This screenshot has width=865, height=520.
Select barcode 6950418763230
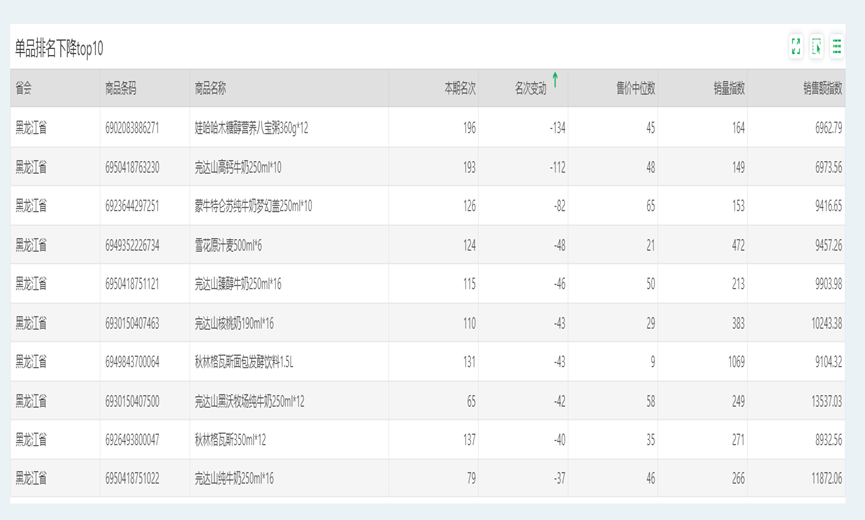coord(132,167)
